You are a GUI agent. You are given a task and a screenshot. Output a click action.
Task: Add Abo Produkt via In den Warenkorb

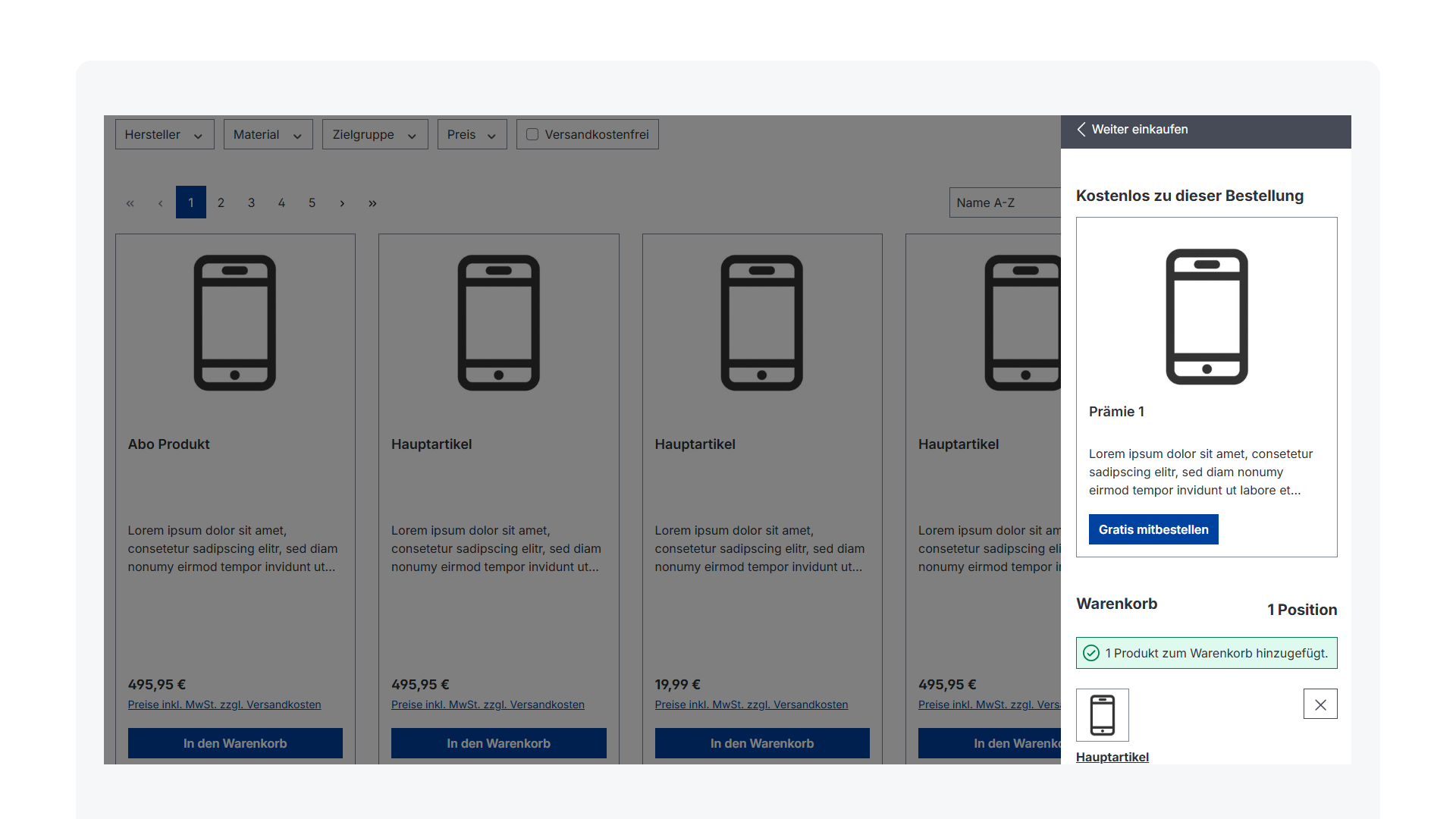click(235, 743)
